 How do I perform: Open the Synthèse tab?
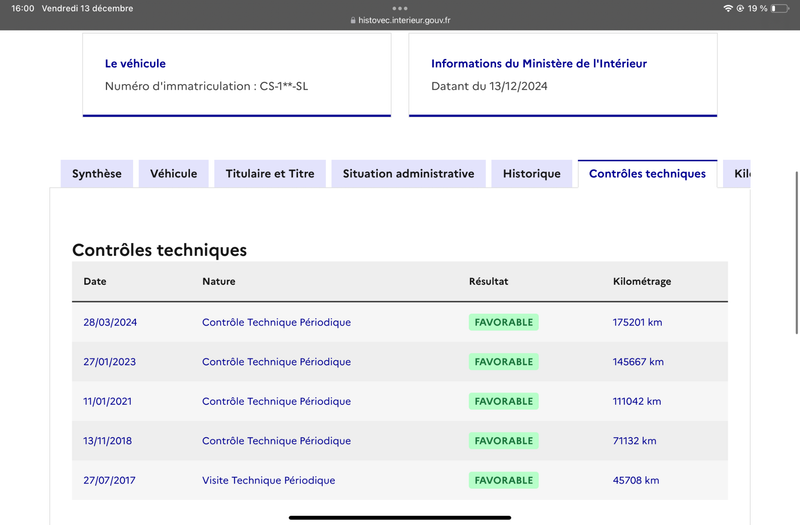point(97,174)
